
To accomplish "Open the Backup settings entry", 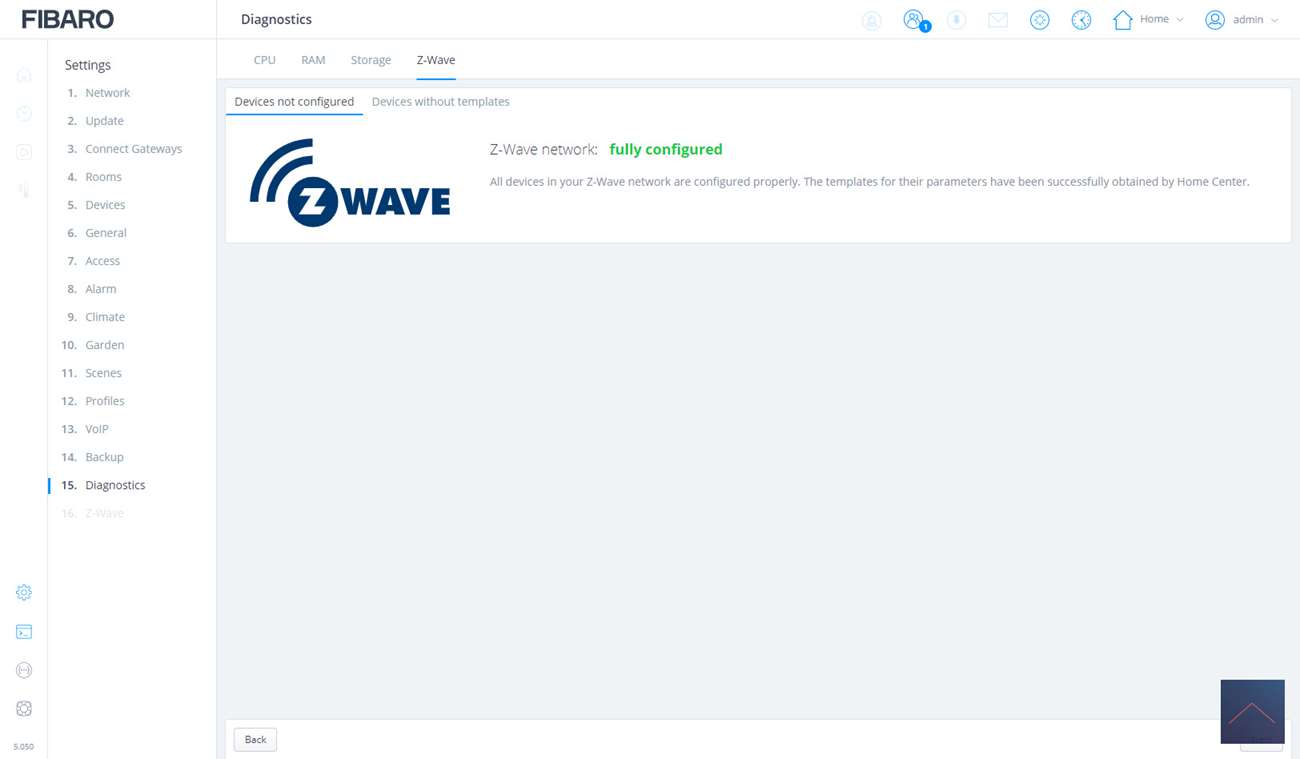I will (x=104, y=457).
